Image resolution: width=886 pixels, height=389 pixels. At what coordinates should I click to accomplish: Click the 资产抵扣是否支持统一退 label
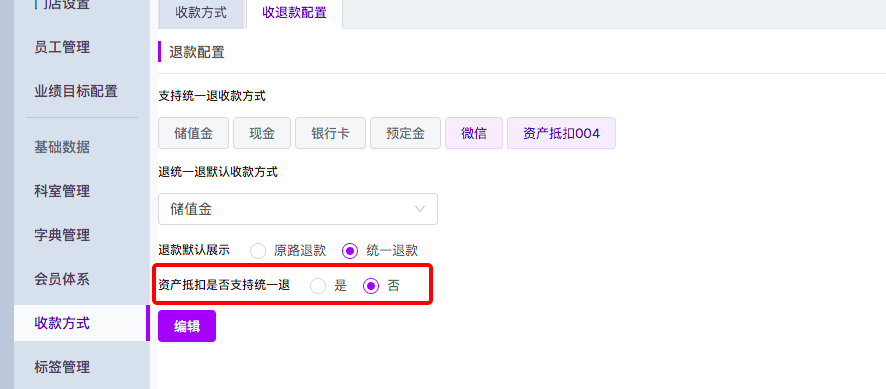(224, 286)
